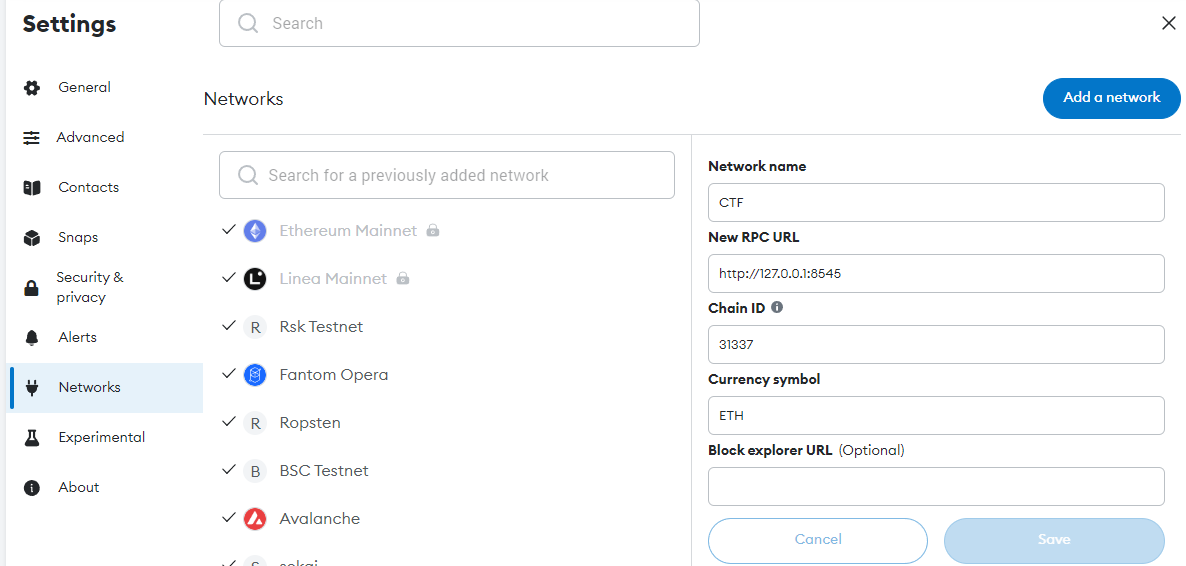This screenshot has width=1186, height=566.
Task: Open the Alerts bell icon
Action: coord(31,337)
